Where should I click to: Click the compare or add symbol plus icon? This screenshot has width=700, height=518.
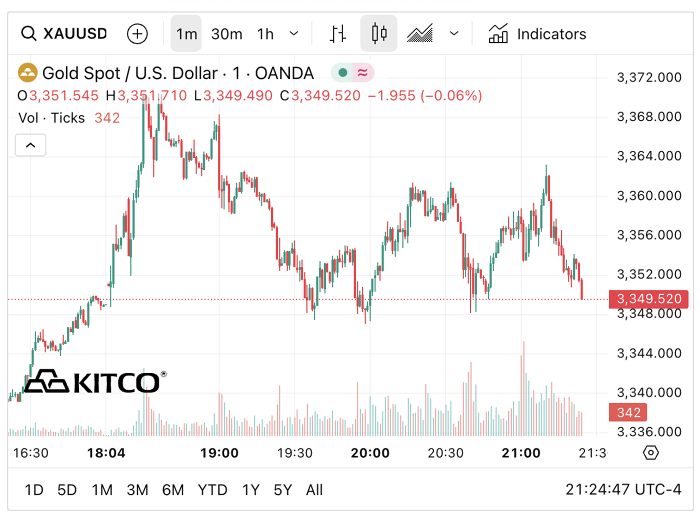tap(137, 34)
